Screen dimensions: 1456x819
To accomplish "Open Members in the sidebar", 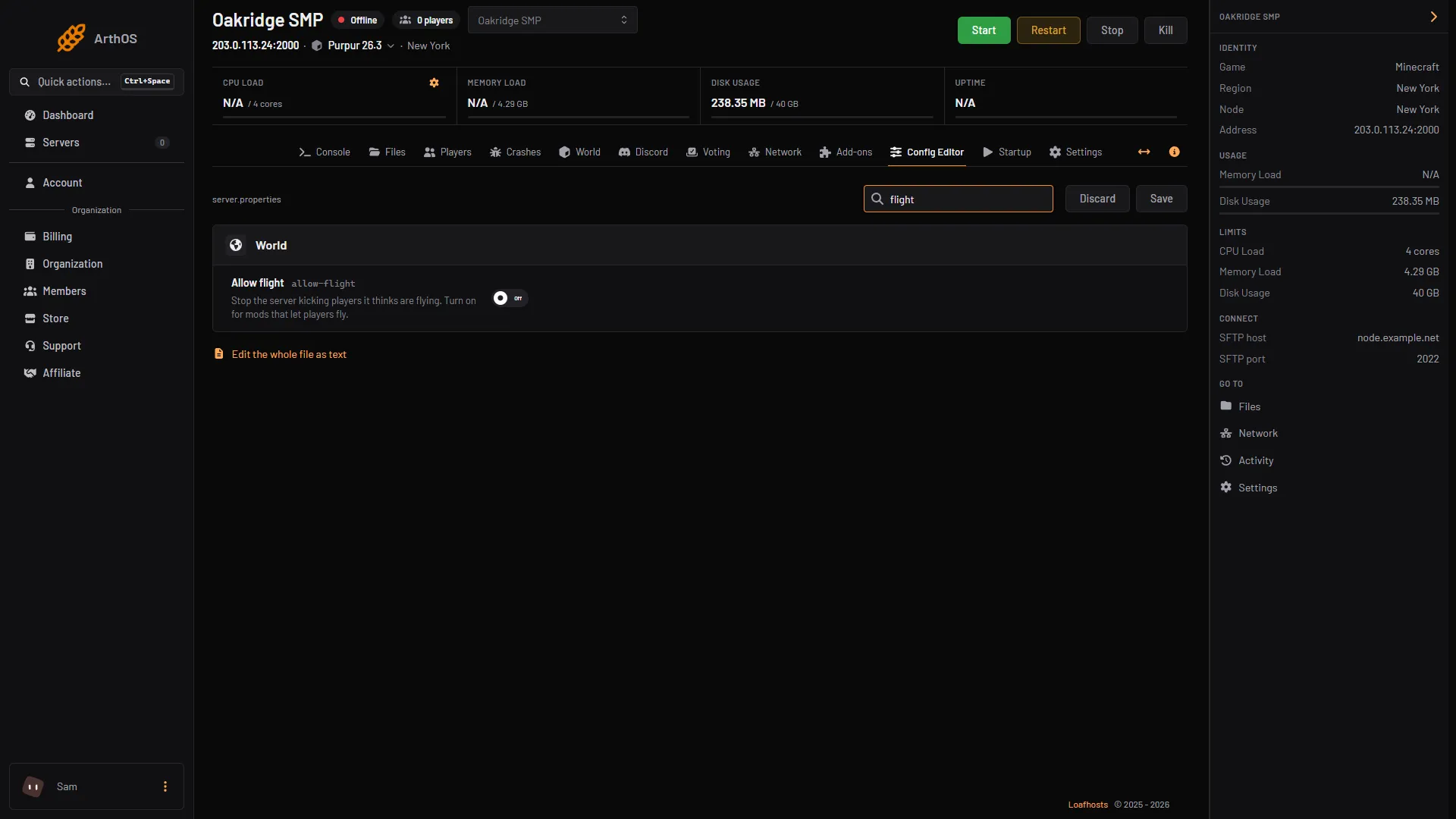I will point(96,291).
